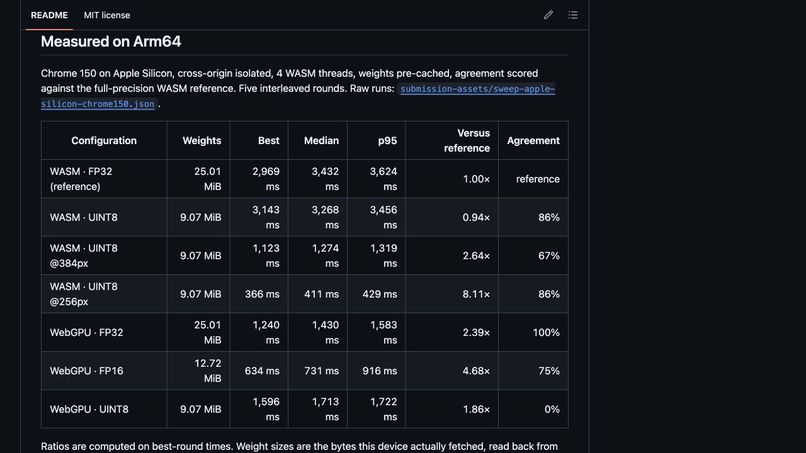Viewport: 806px width, 453px height.
Task: Click the '1,430 ms' median cell
Action: coord(318,333)
